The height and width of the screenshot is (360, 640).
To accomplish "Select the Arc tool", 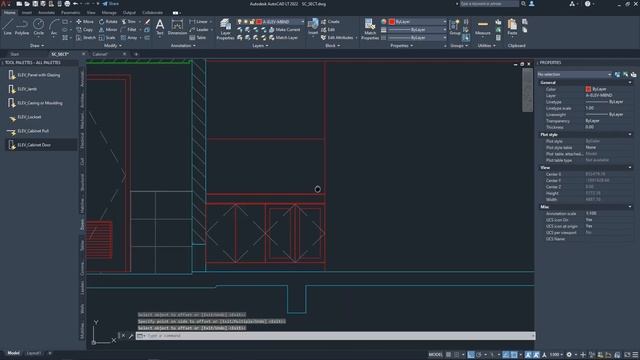I will point(53,27).
